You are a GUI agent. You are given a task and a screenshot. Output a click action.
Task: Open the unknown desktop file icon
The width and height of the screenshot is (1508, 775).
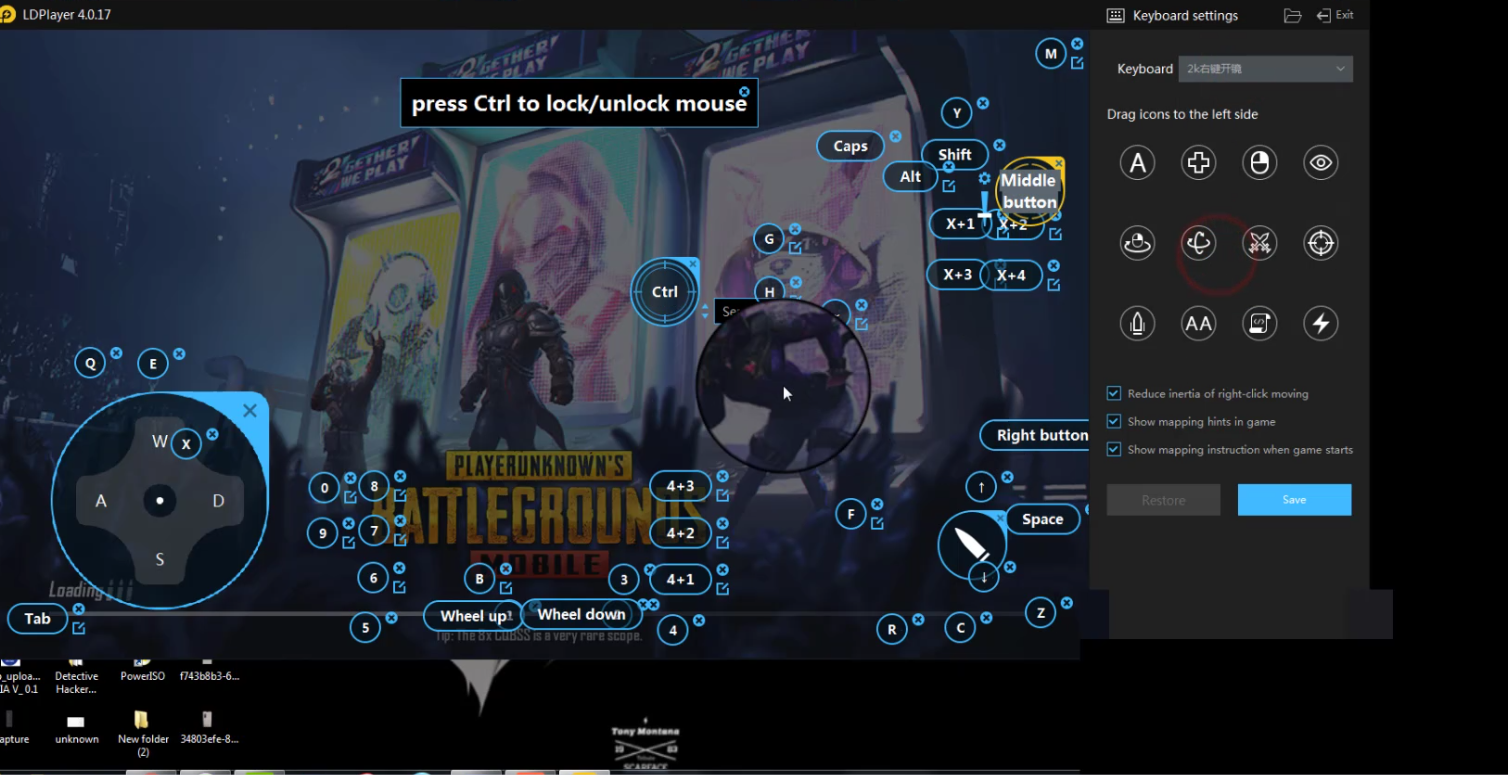77,728
